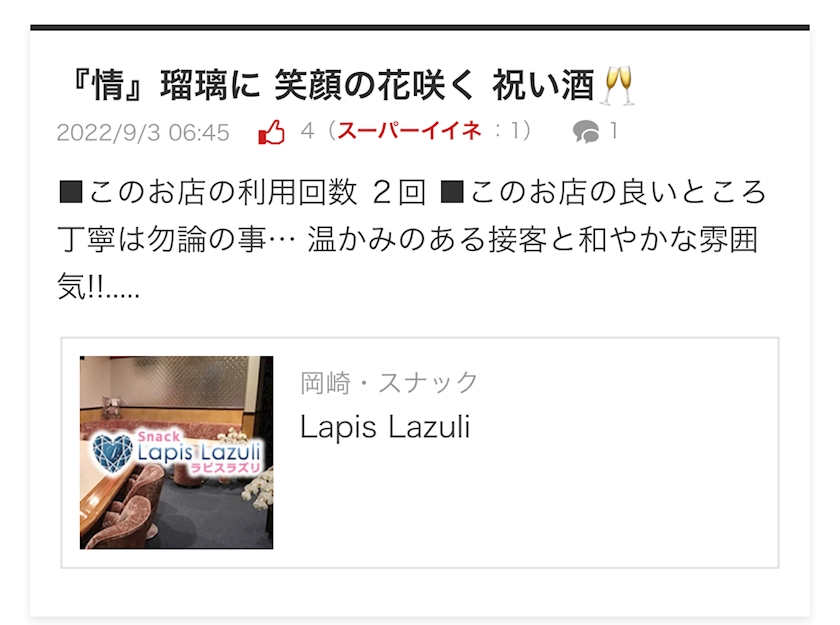The image size is (840, 625).
Task: Click the 丁寧は勿論の事 review line
Action: pos(163,239)
